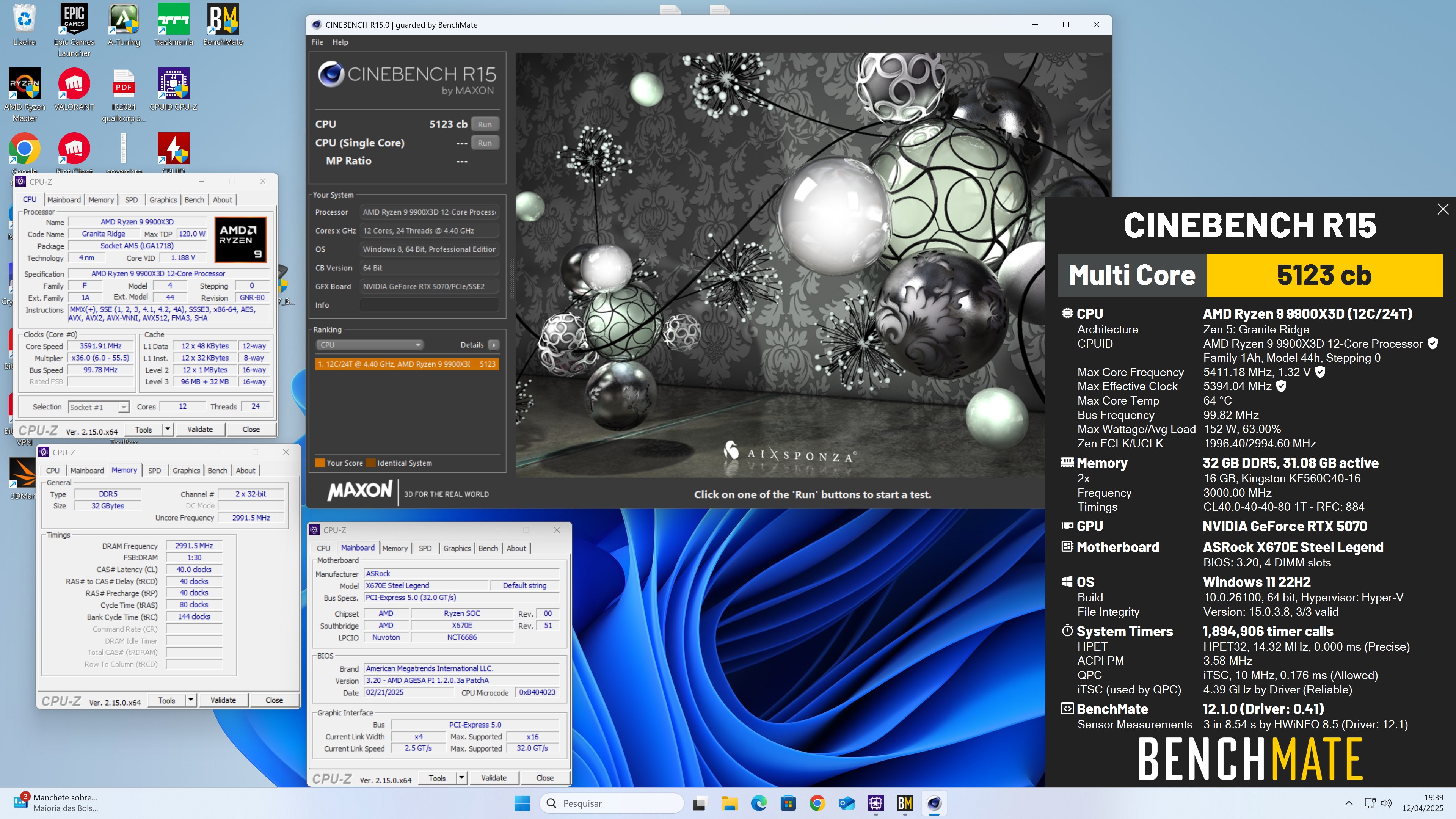Open AMD Ryzen Master desktop icon

pos(24,94)
